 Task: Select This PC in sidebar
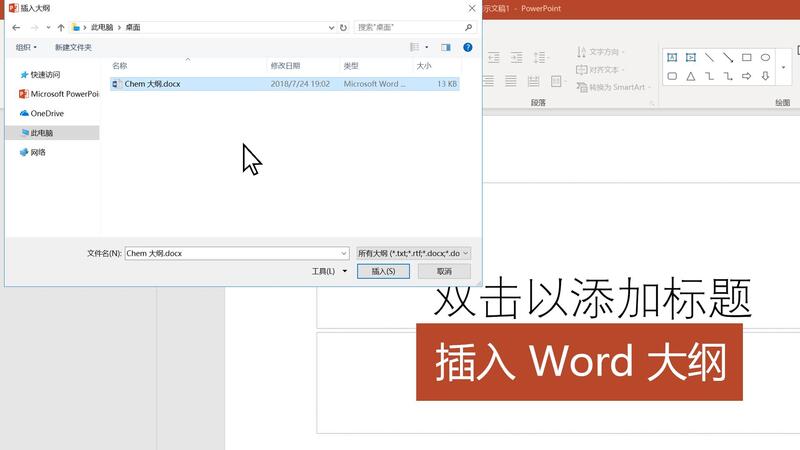point(52,133)
